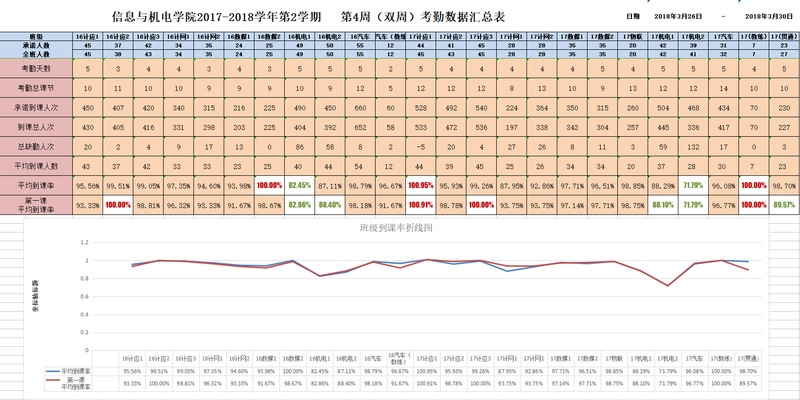800x400 pixels.
Task: Select the 到课总人次 row label cell
Action: 37,128
